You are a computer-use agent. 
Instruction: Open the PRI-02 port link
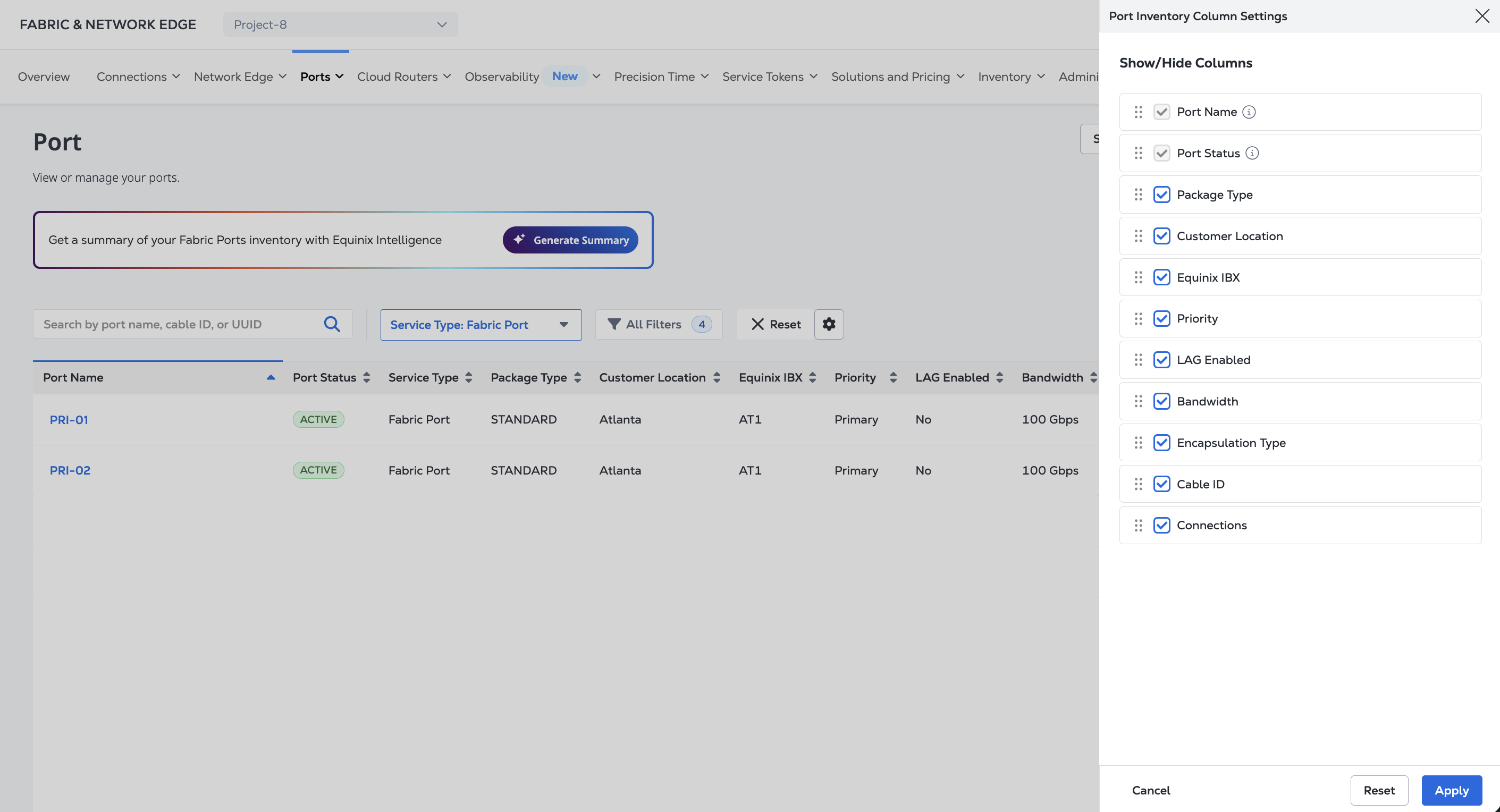coord(70,470)
